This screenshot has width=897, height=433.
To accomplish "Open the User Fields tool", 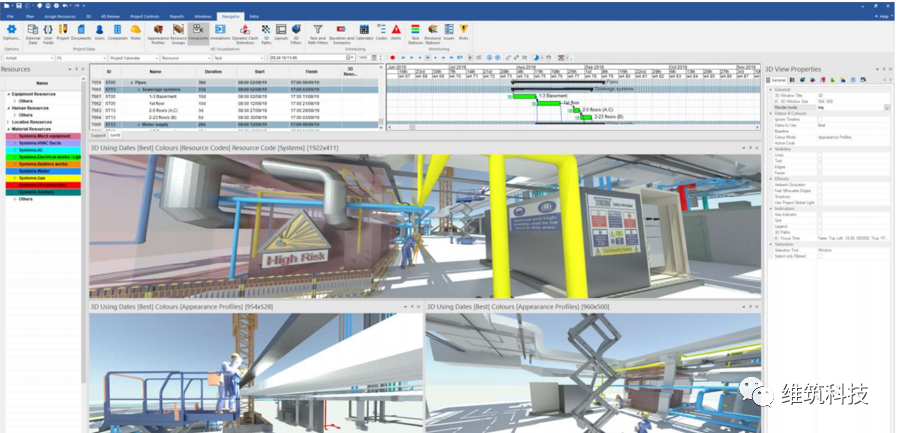I will pyautogui.click(x=49, y=33).
